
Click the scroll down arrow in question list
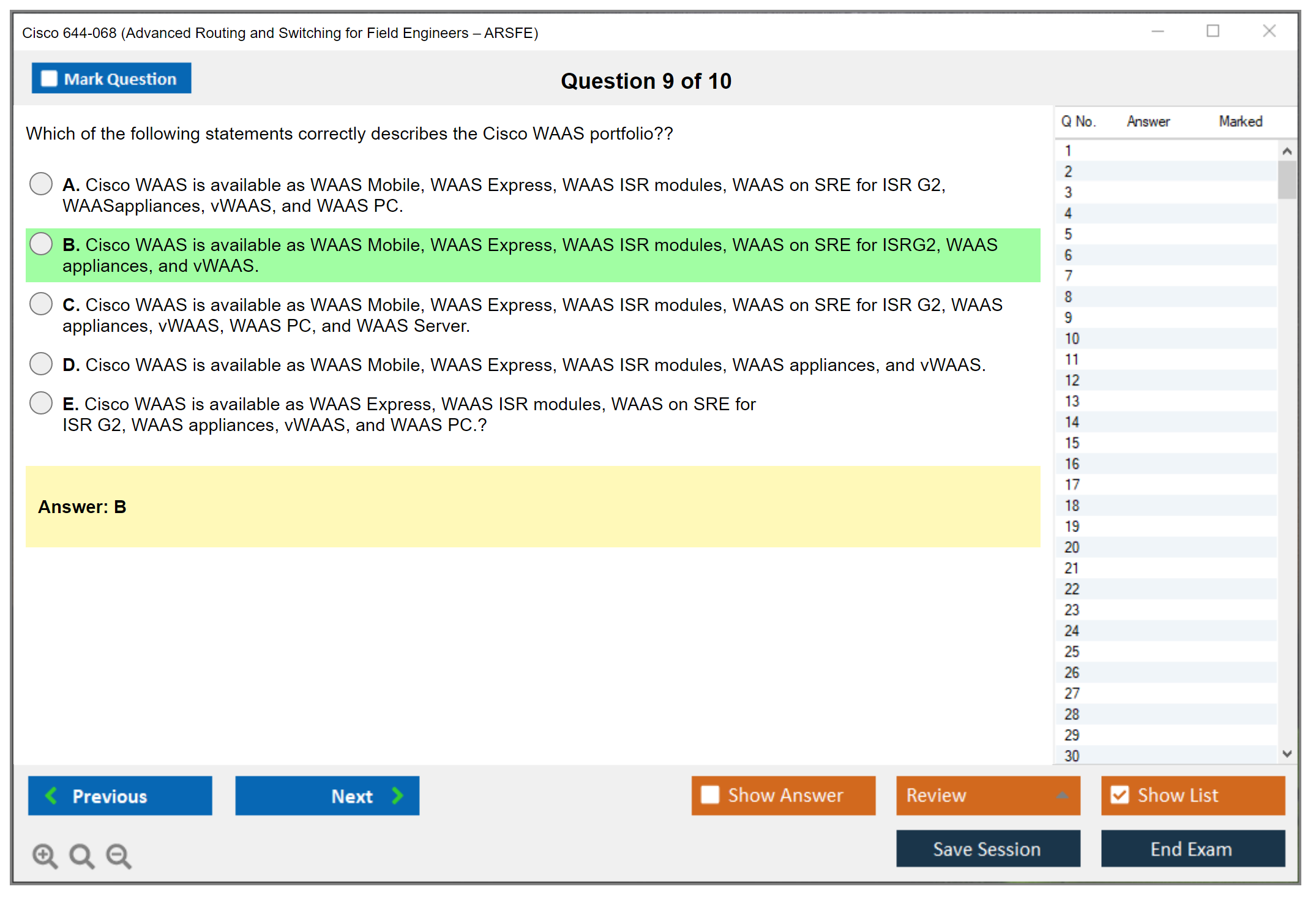pos(1287,754)
